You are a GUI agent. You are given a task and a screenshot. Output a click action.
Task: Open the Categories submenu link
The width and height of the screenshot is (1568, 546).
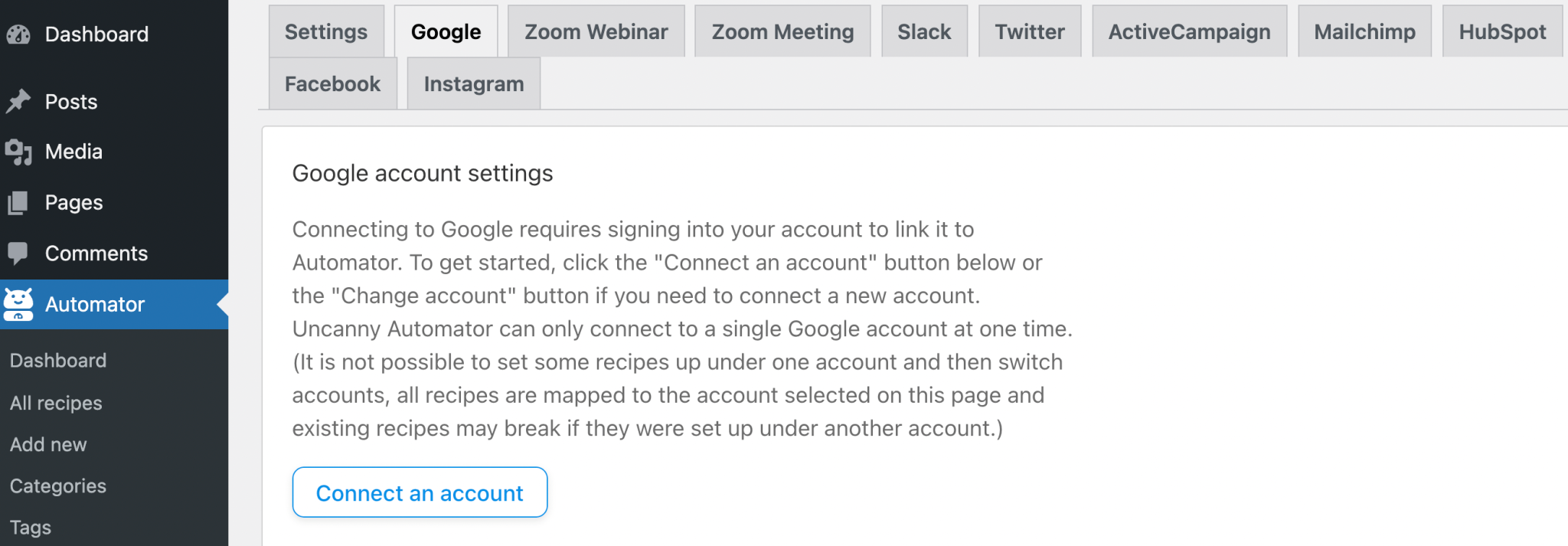(58, 486)
